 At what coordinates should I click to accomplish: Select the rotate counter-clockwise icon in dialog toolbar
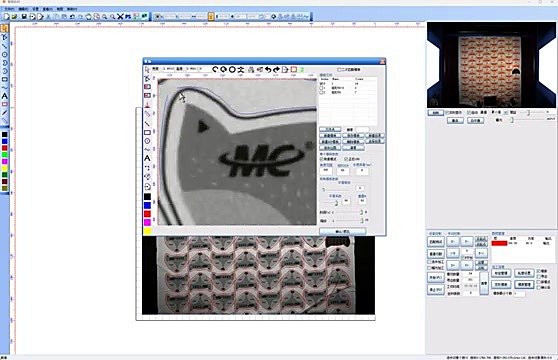(215, 69)
